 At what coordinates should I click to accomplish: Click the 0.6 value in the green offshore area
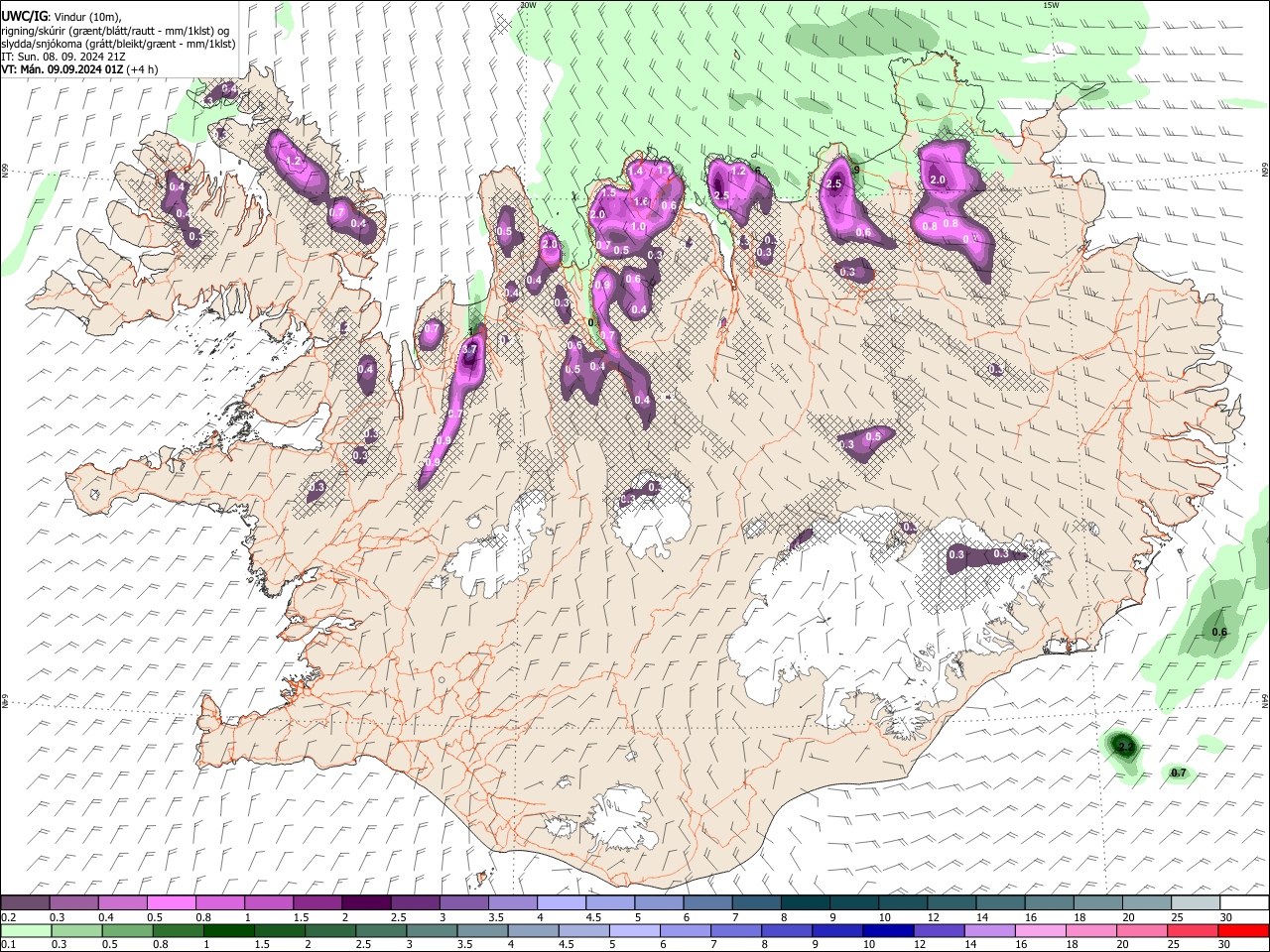click(x=1219, y=633)
